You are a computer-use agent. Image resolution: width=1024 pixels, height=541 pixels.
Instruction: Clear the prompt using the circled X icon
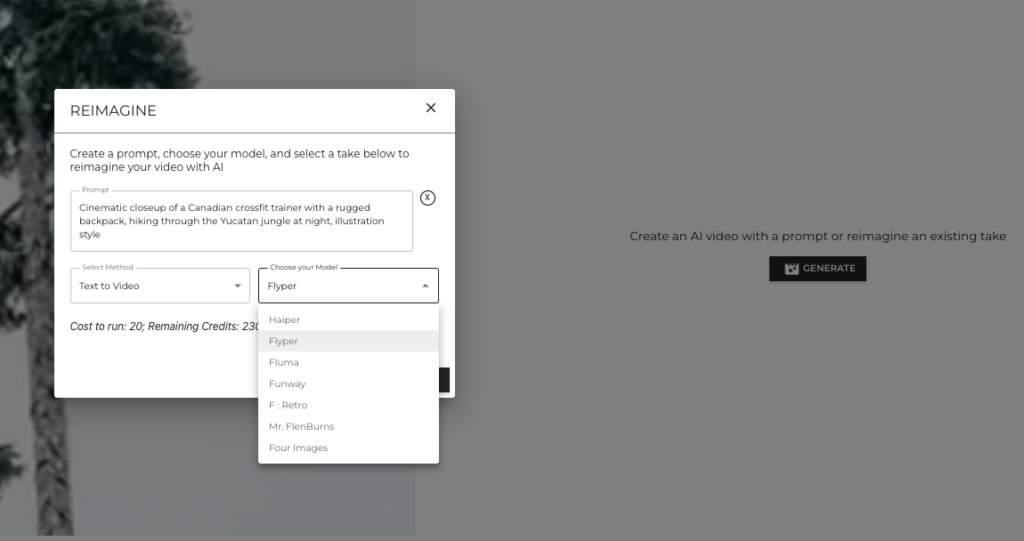click(428, 198)
